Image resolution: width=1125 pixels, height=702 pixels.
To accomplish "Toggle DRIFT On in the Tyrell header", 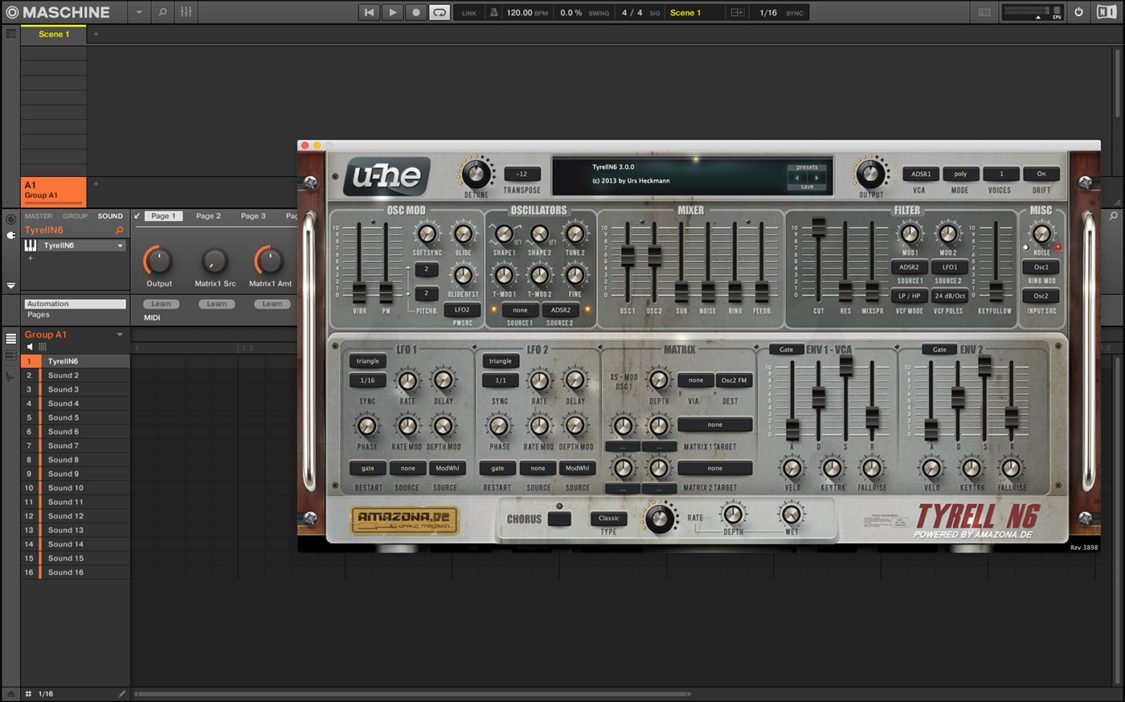I will tap(1040, 173).
